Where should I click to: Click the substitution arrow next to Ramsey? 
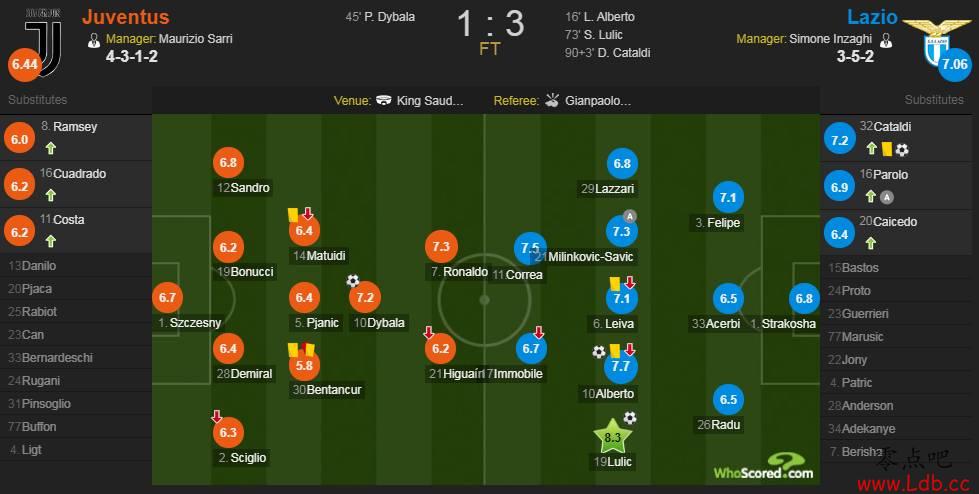51,148
